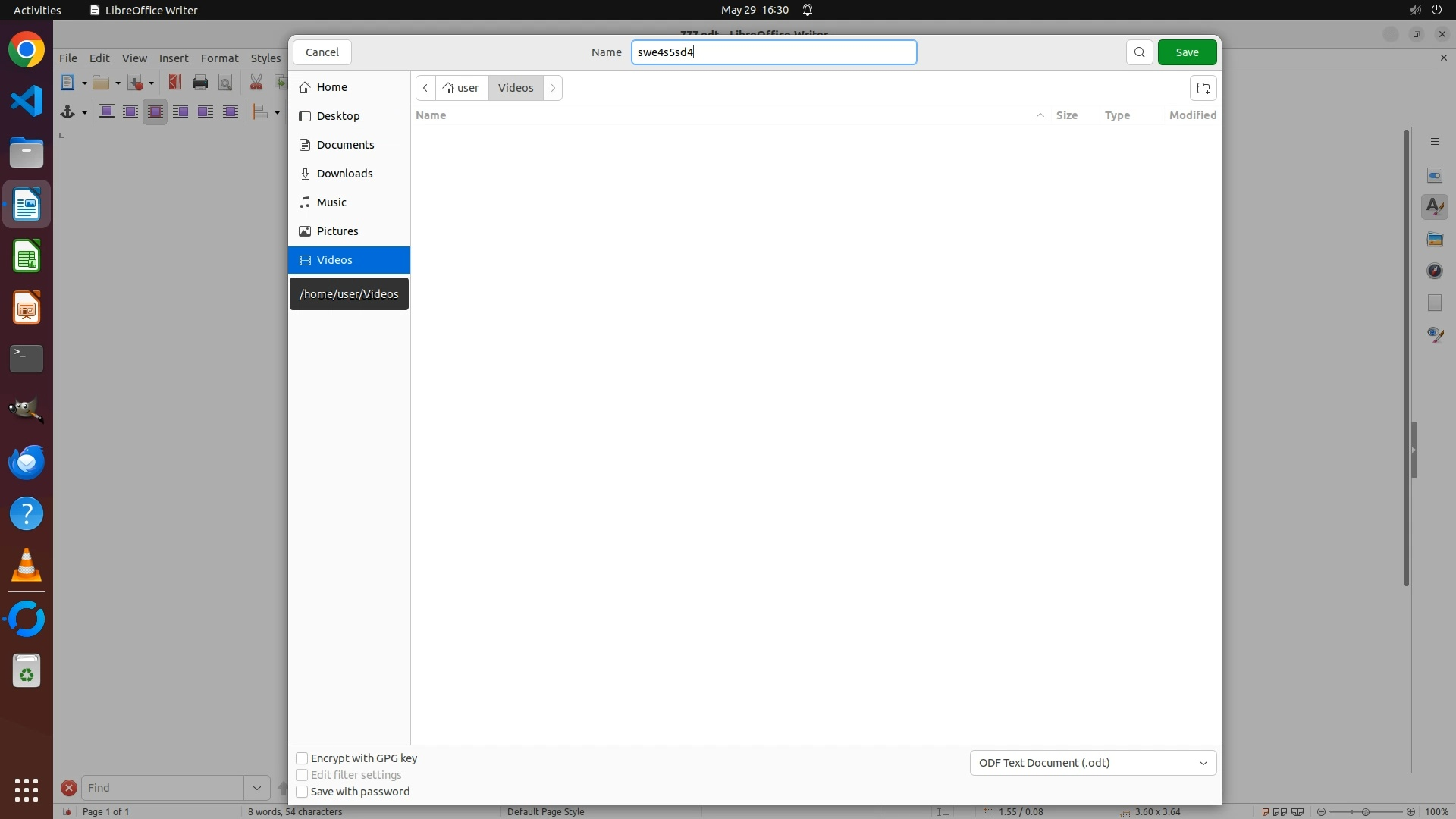Open the Gallery sidebar icon
The height and width of the screenshot is (819, 1456).
tap(1434, 239)
